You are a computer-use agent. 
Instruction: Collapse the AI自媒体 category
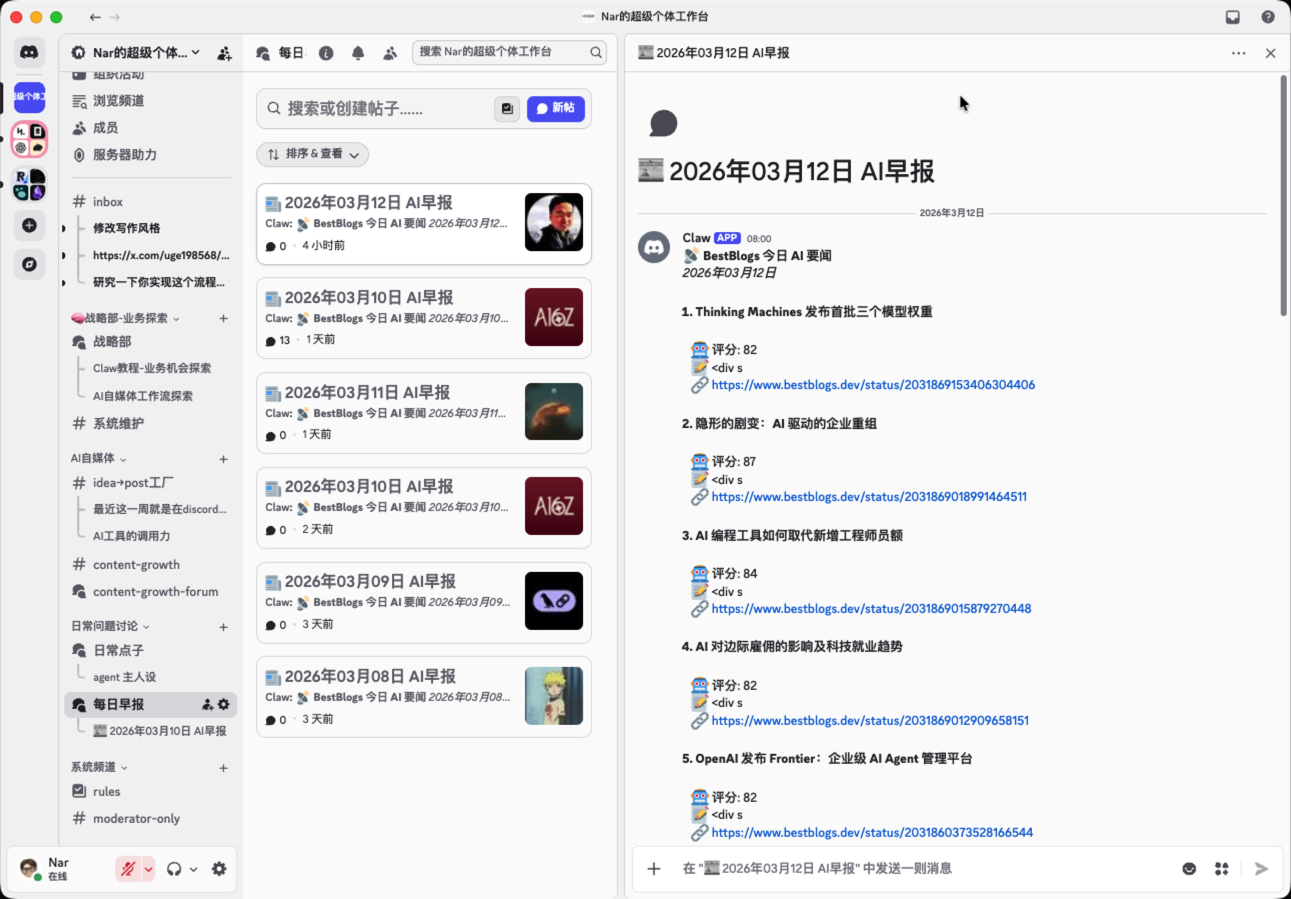click(98, 459)
